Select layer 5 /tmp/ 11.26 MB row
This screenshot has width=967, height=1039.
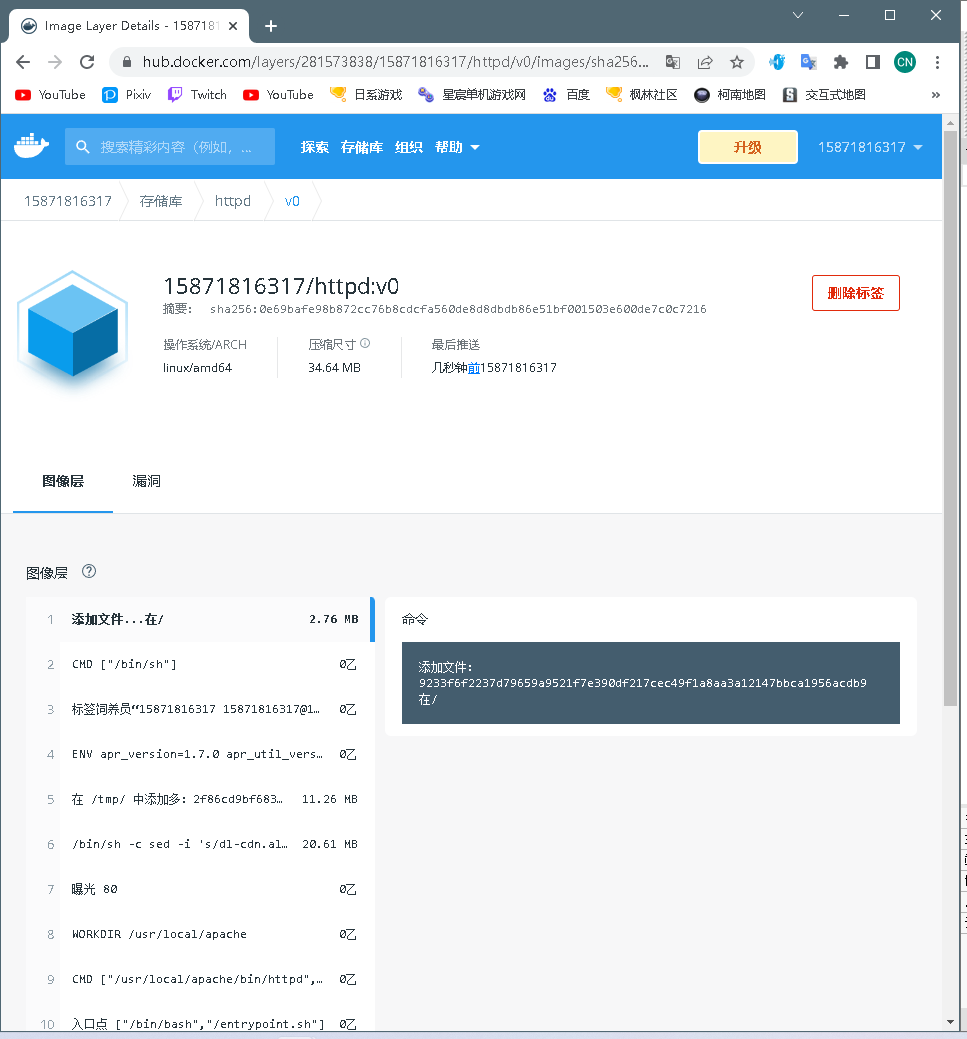click(x=200, y=799)
